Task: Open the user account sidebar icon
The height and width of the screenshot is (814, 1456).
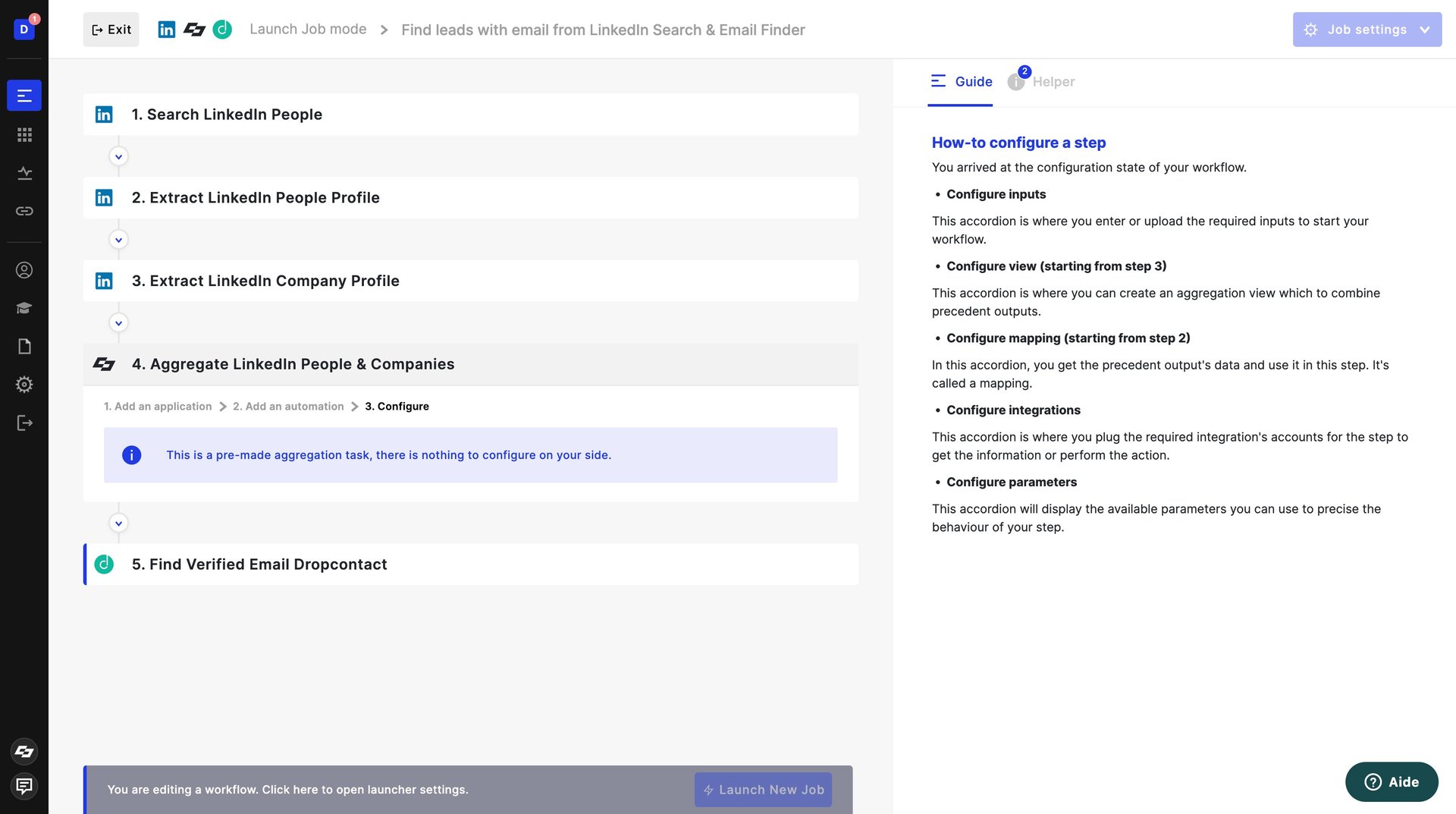Action: [x=24, y=270]
